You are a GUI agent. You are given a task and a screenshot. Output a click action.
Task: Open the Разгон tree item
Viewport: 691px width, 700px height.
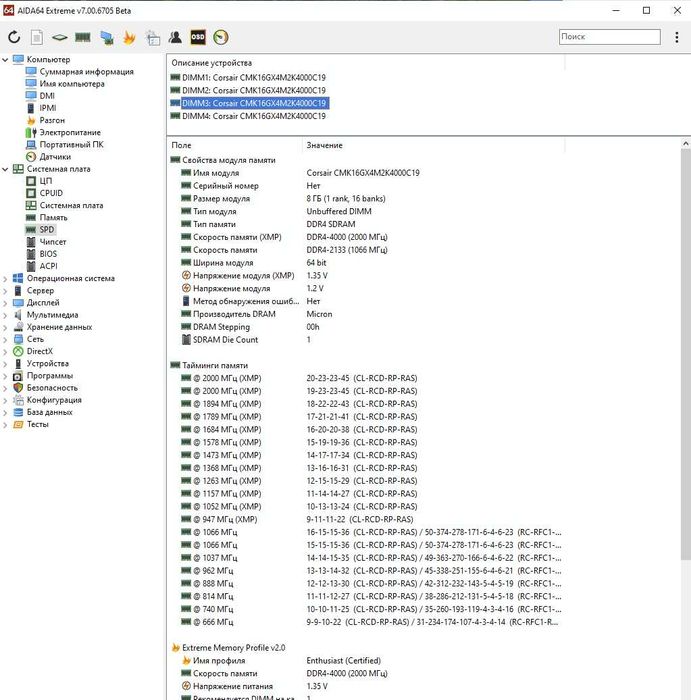coord(52,120)
